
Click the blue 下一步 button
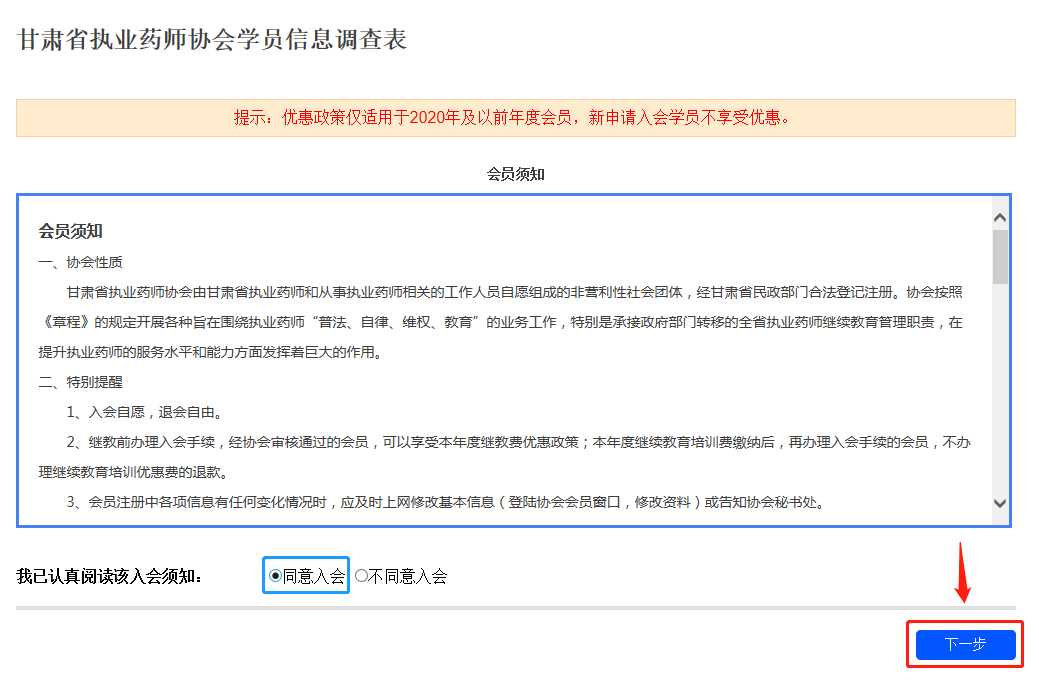tap(965, 644)
